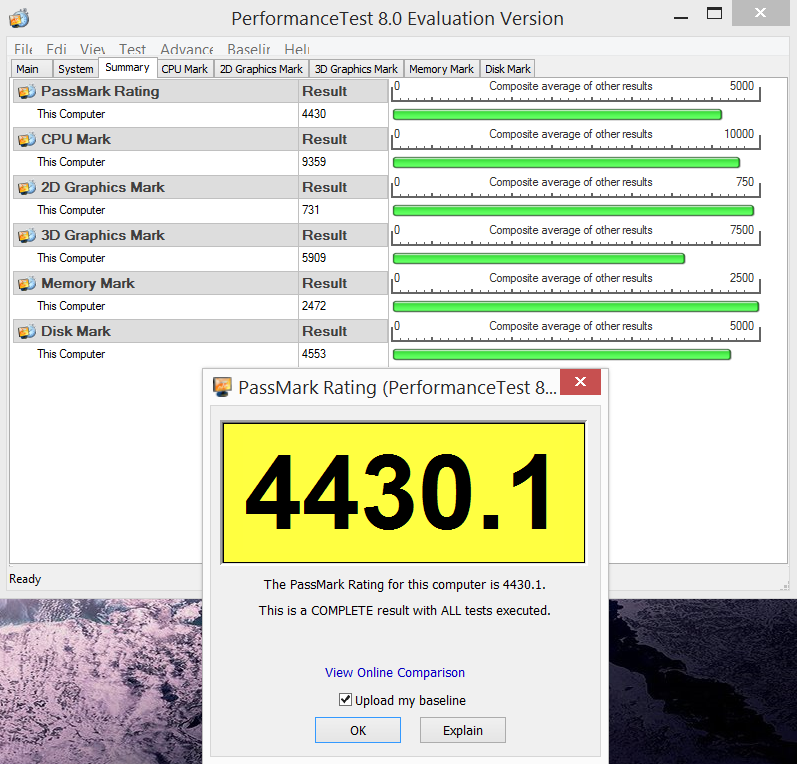Click the CPU Mark result value 9359
This screenshot has width=797, height=764.
tap(314, 162)
